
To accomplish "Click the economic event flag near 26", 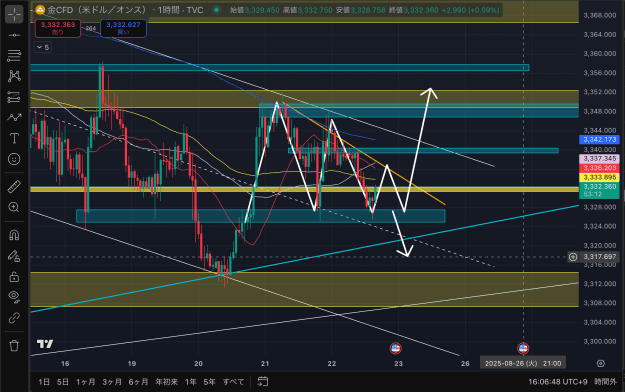I will click(x=523, y=349).
